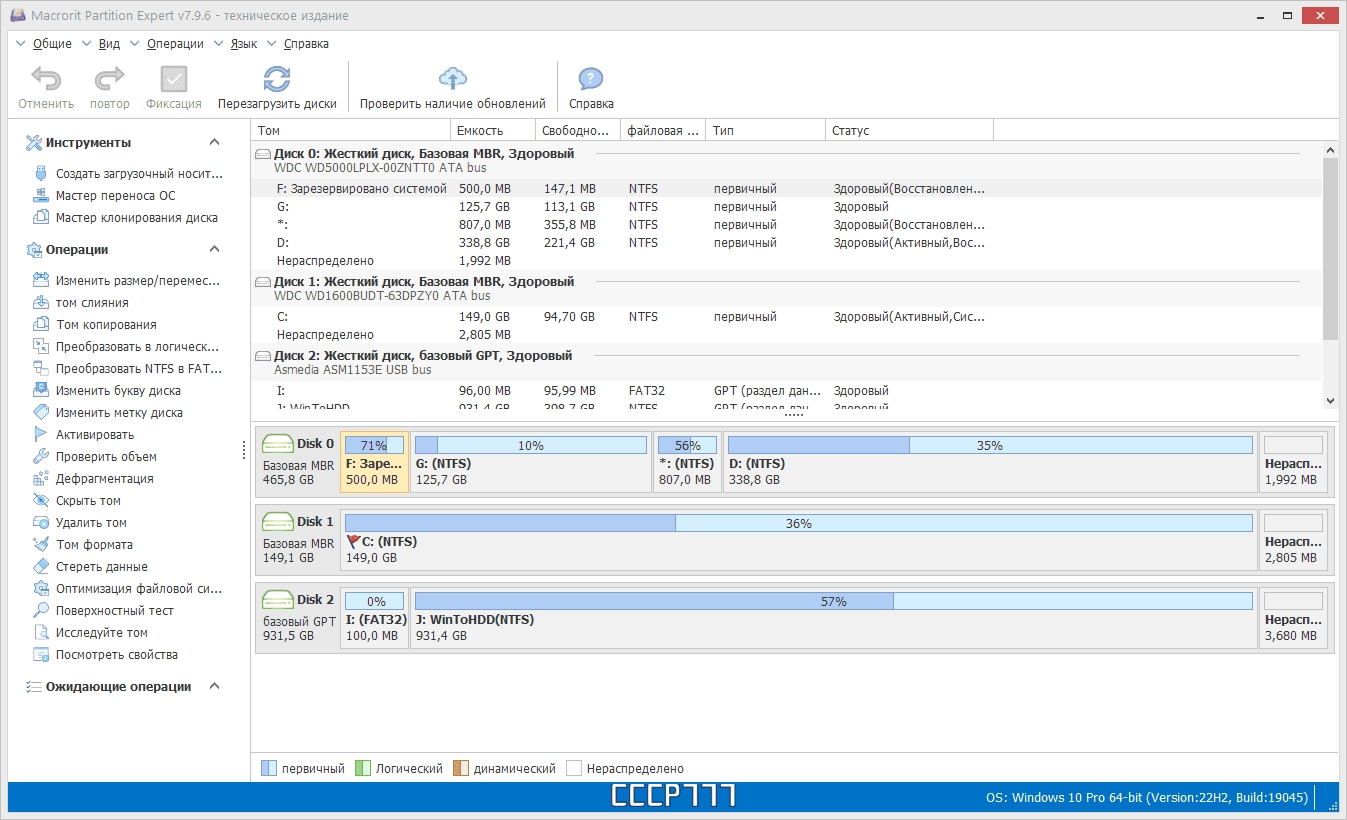Click the повтор redo arrow icon
This screenshot has height=820, width=1347.
pyautogui.click(x=109, y=79)
